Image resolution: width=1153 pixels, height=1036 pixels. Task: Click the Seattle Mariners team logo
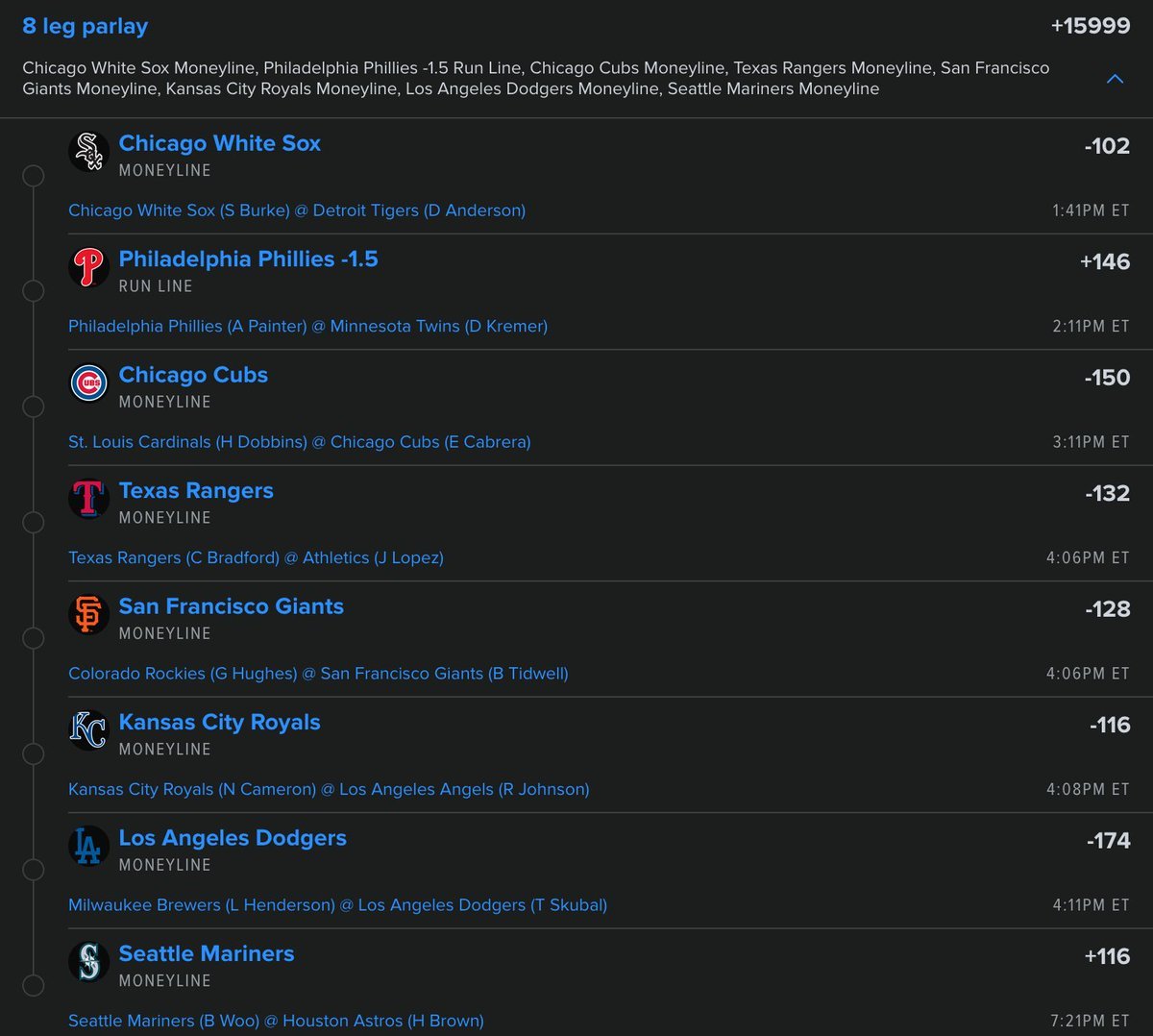point(88,962)
